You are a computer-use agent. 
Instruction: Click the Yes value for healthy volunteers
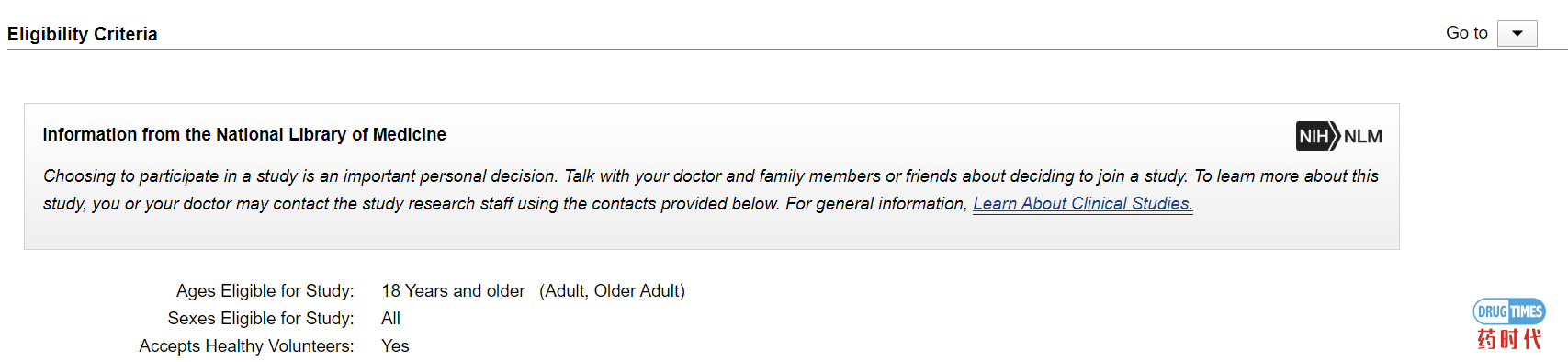coord(395,346)
